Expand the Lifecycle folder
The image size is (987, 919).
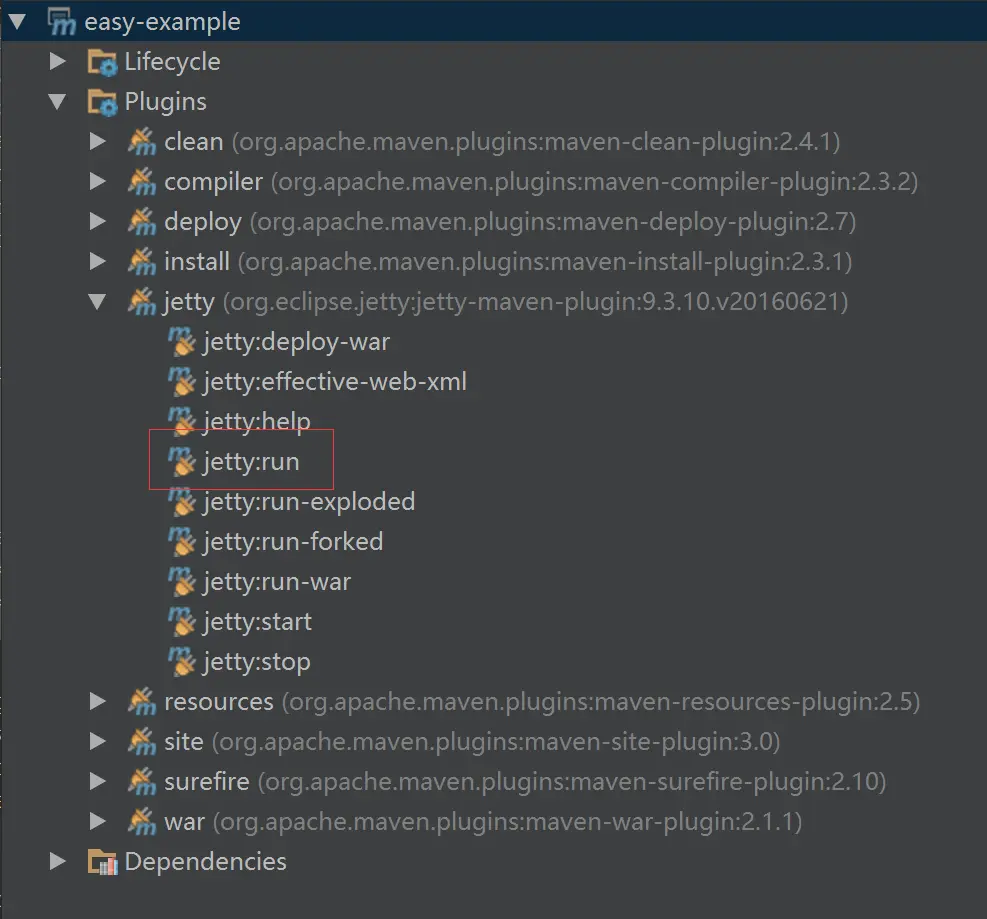58,62
